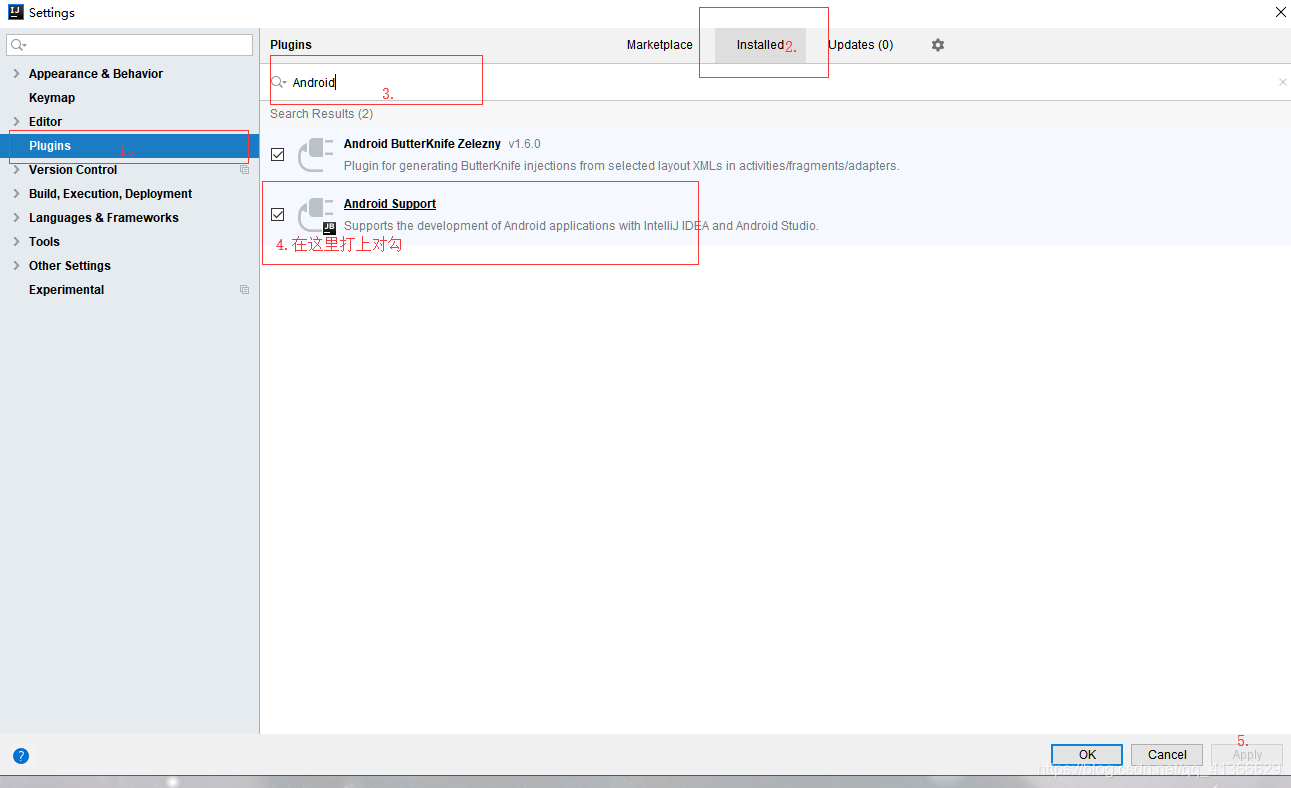This screenshot has height=788, width=1291.
Task: Click the v1.6.0 version text
Action: click(524, 144)
